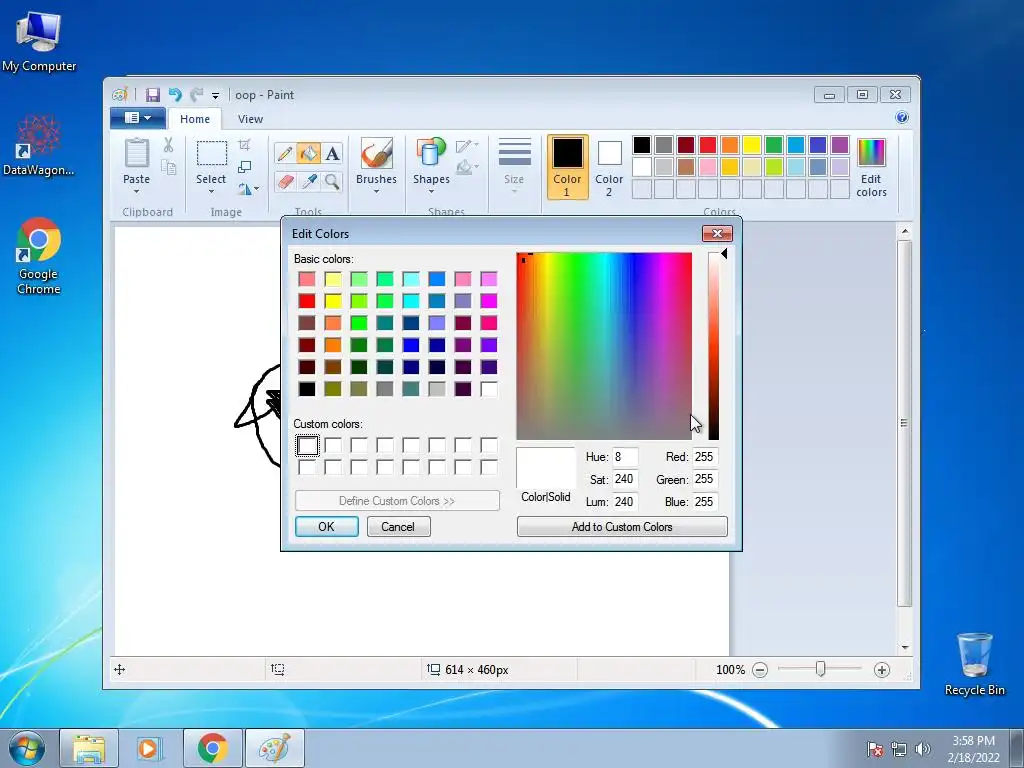Click the zoom out minus button

(760, 670)
